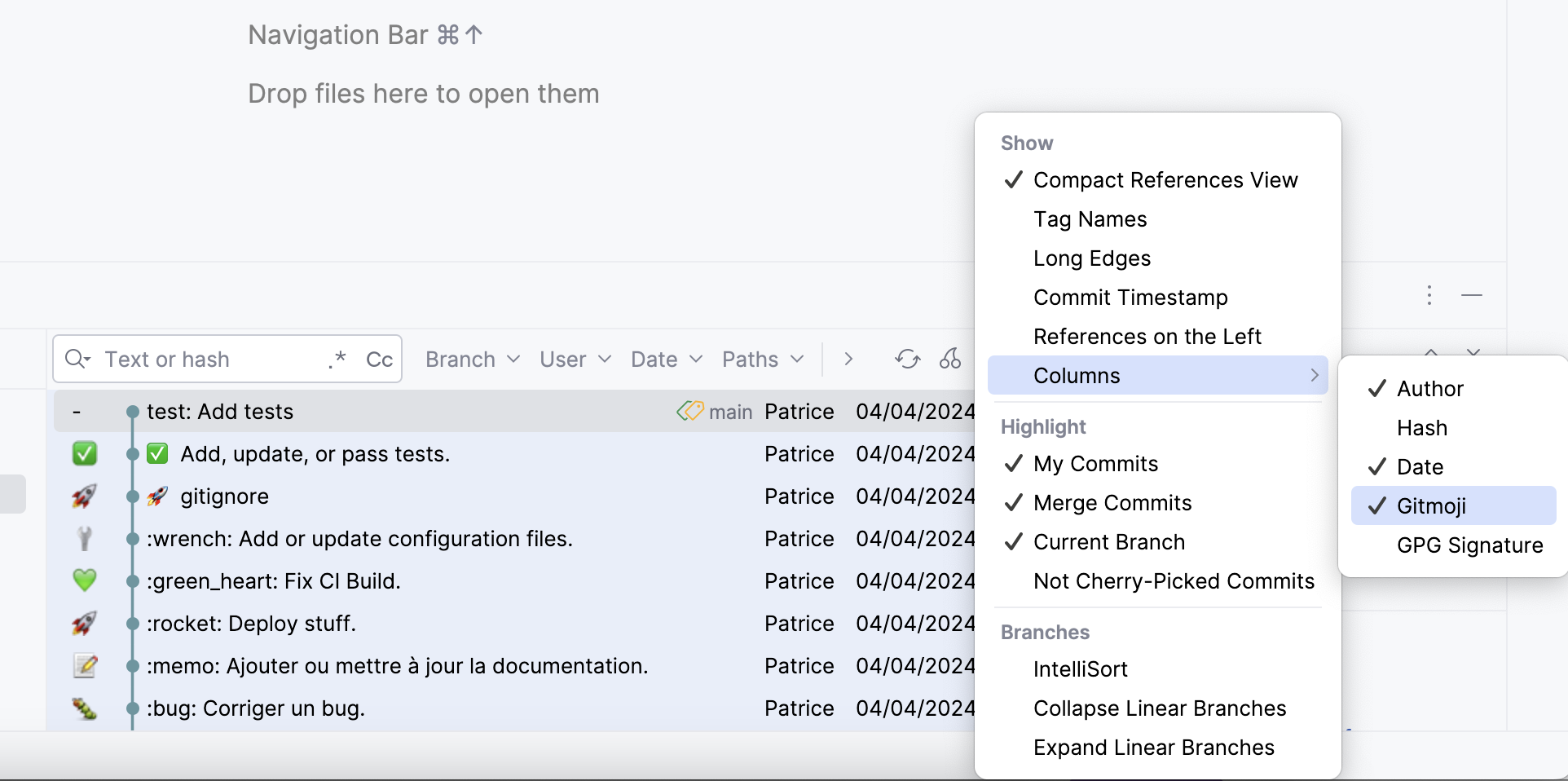Expand the toolbar's hidden items chevron

tap(848, 360)
